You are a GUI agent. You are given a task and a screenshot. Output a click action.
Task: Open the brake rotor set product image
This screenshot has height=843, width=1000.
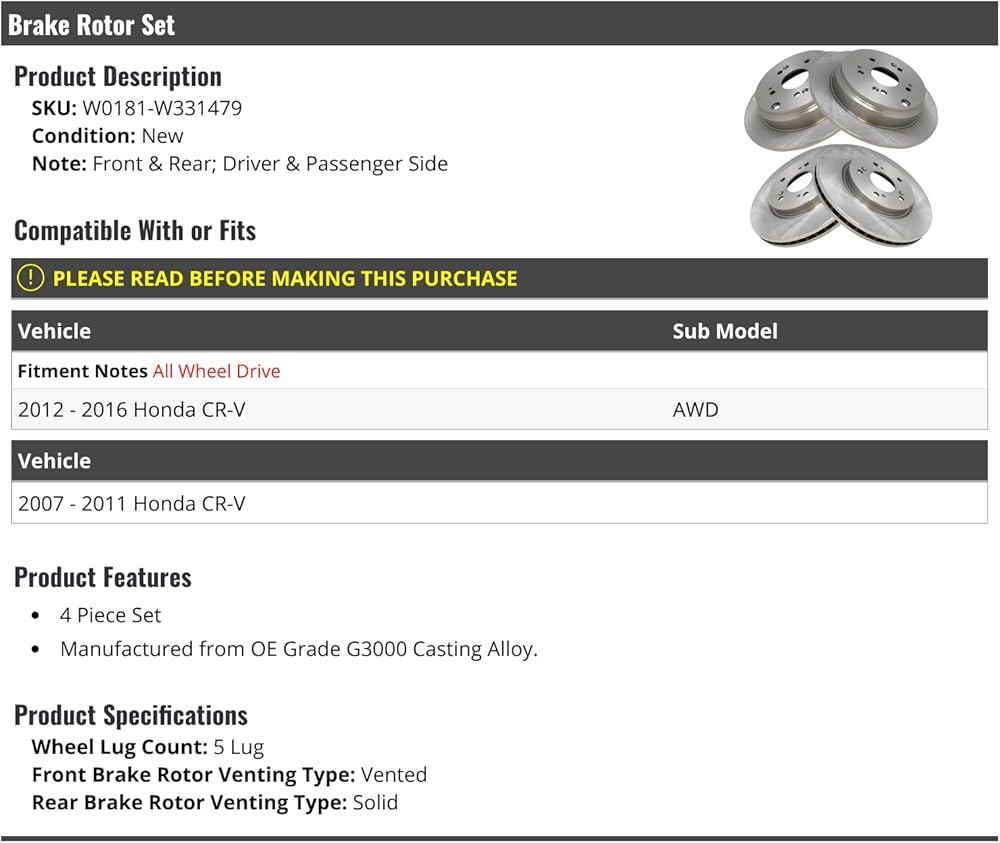(x=841, y=148)
